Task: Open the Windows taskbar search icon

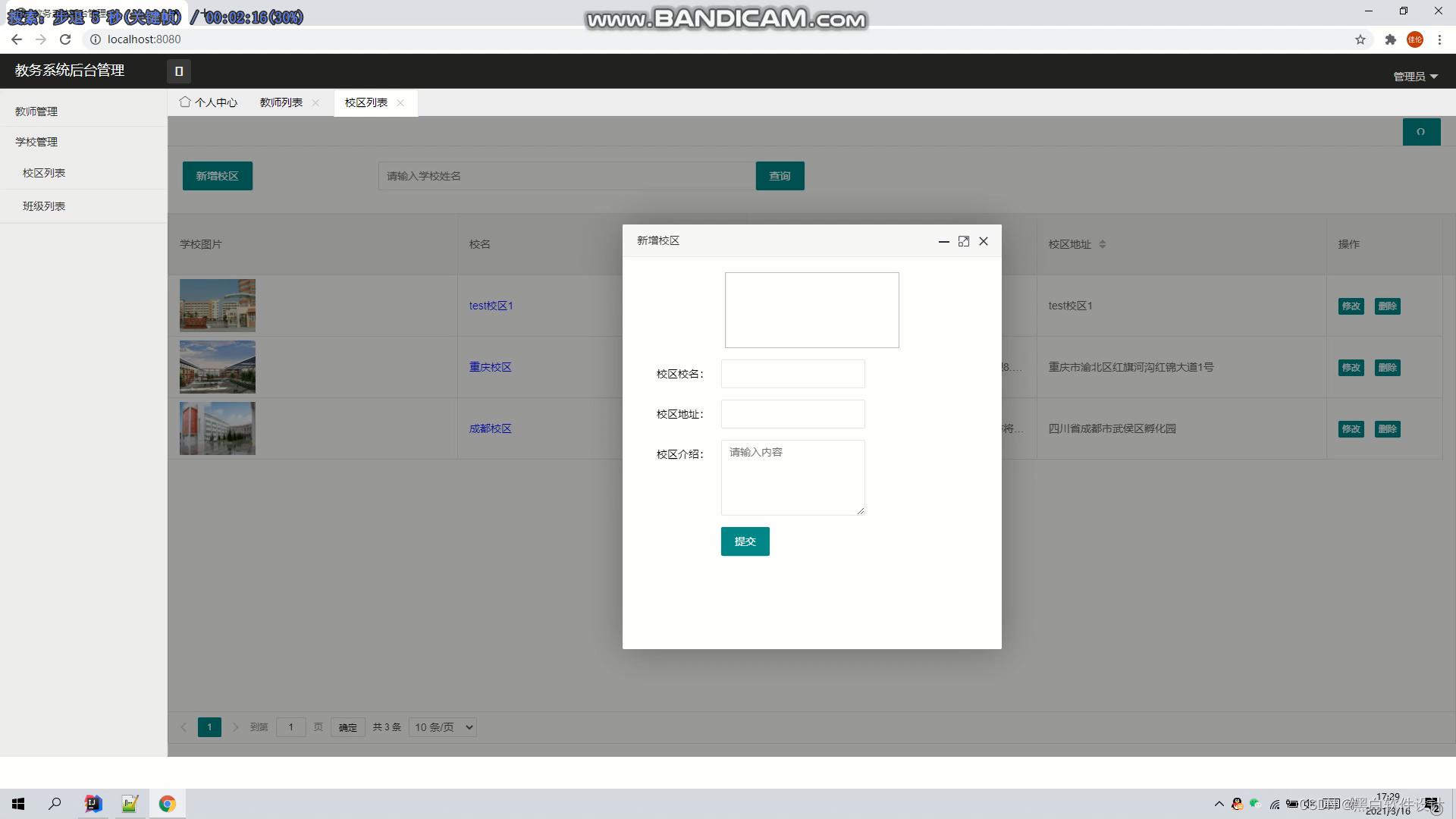Action: tap(55, 804)
